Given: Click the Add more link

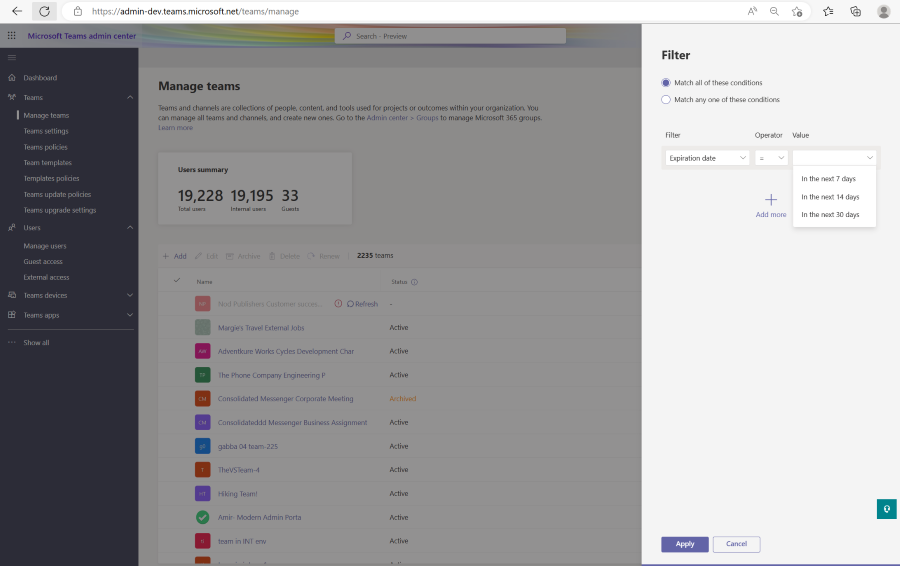Looking at the screenshot, I should pos(771,215).
